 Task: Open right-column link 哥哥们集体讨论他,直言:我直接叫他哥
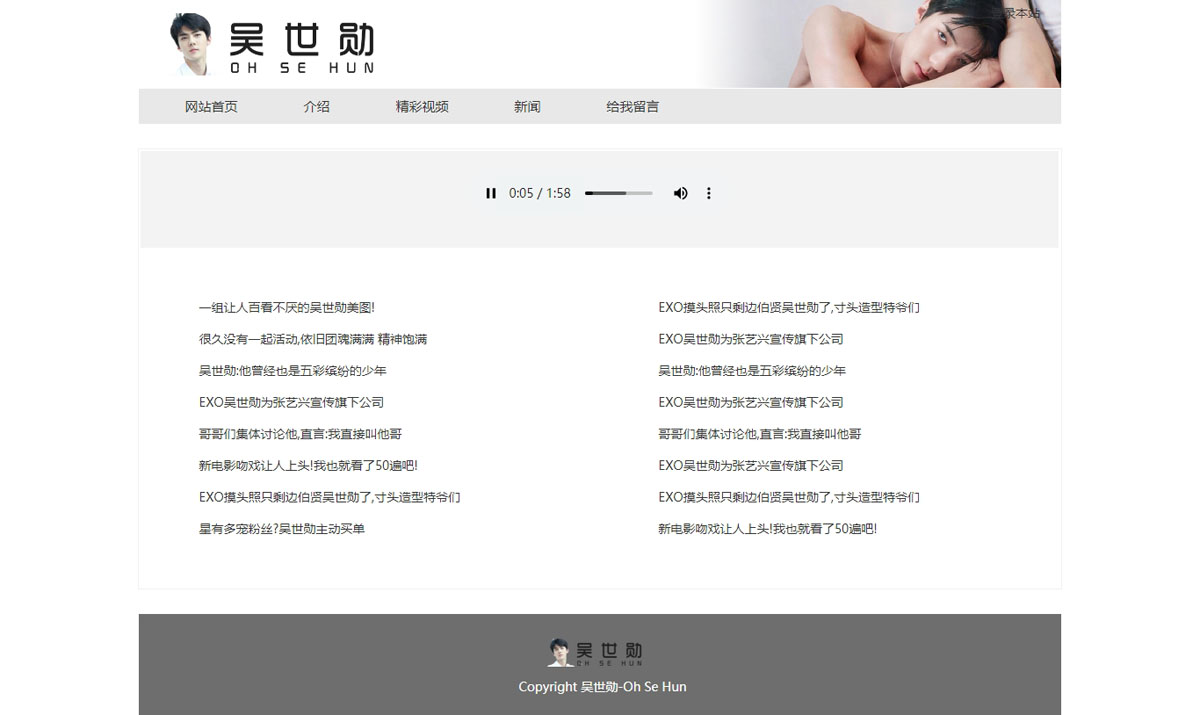760,434
